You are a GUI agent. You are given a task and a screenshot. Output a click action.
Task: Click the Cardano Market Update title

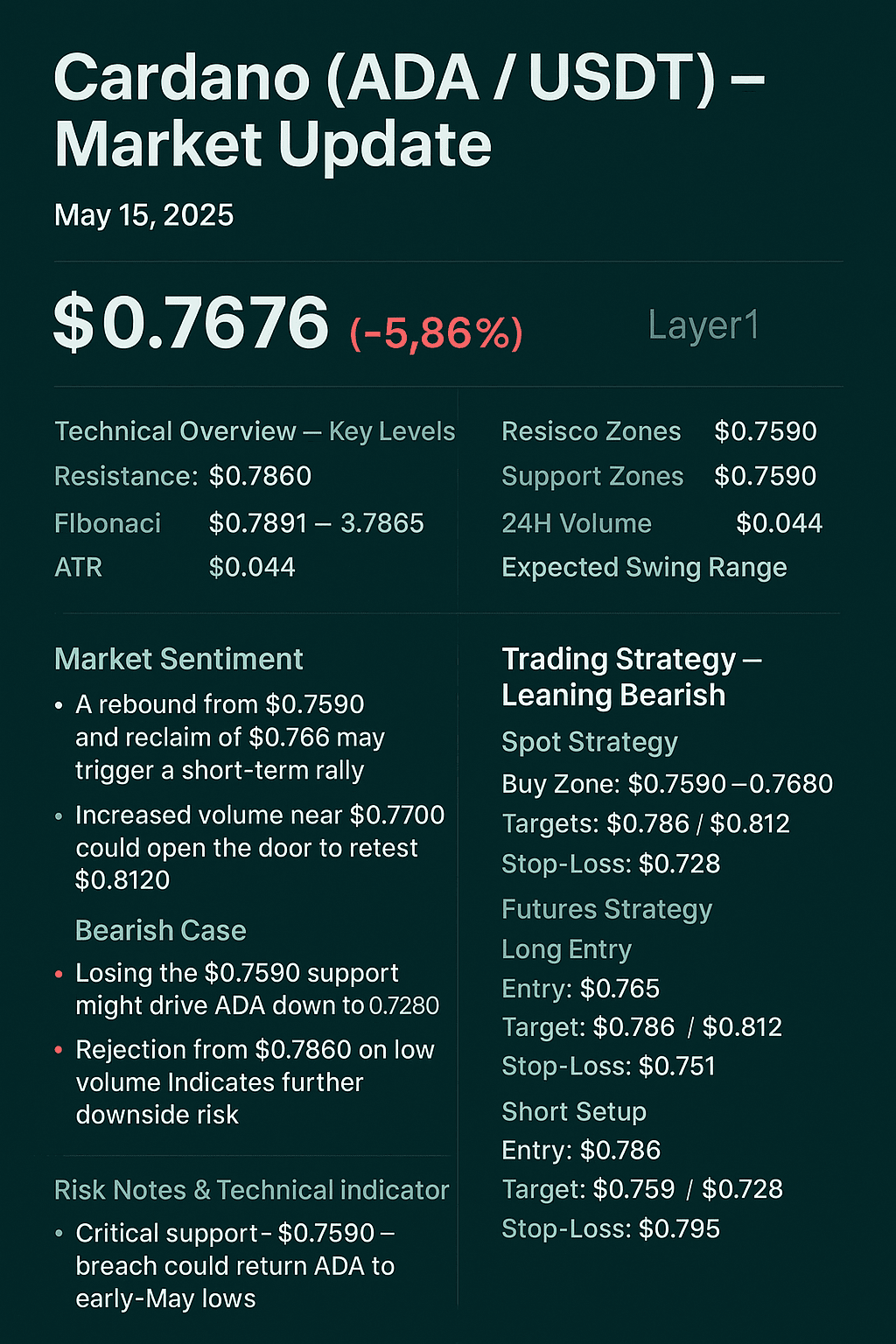coord(409,110)
